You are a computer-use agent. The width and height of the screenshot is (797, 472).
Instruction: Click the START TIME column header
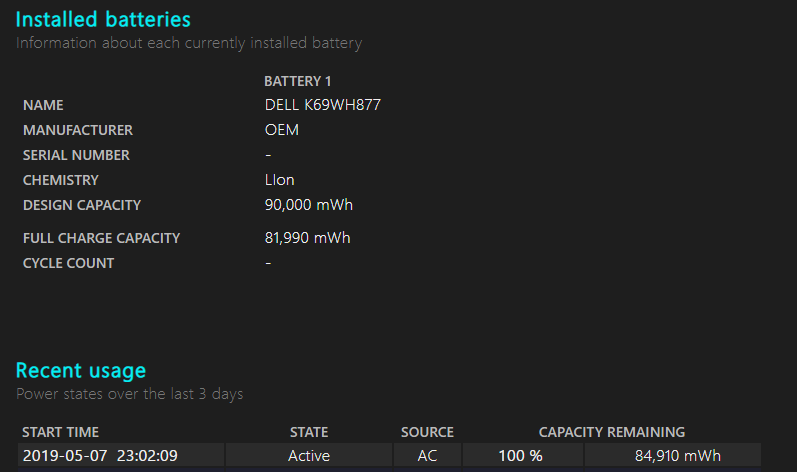point(60,432)
